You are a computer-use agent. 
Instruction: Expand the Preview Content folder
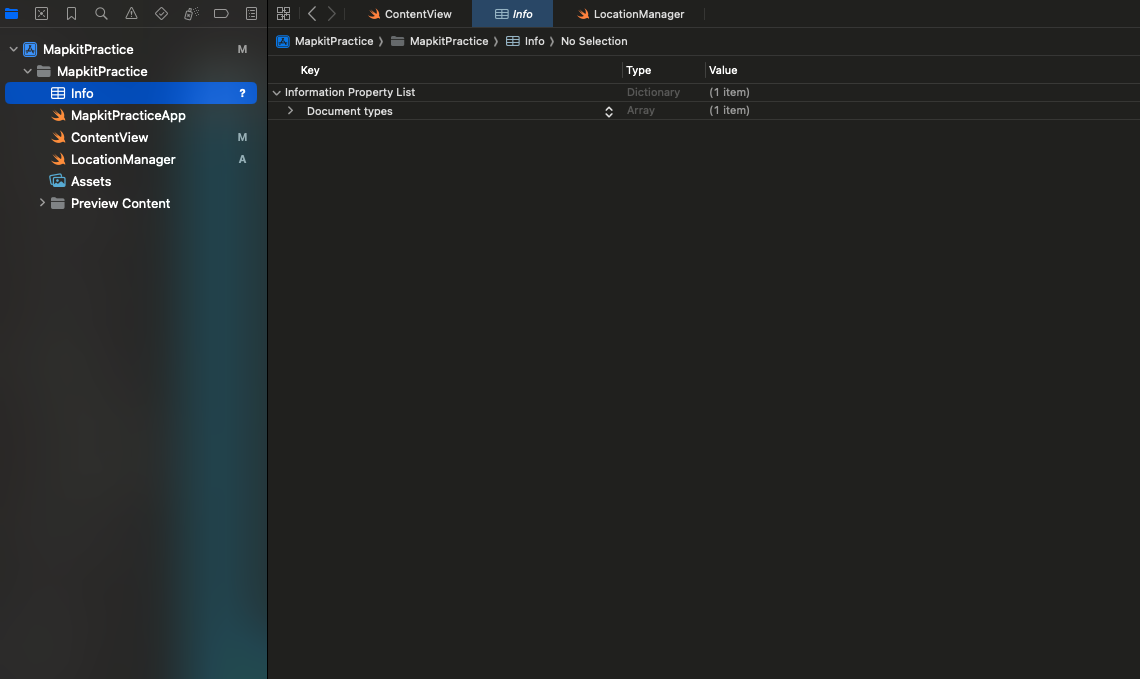pos(42,203)
